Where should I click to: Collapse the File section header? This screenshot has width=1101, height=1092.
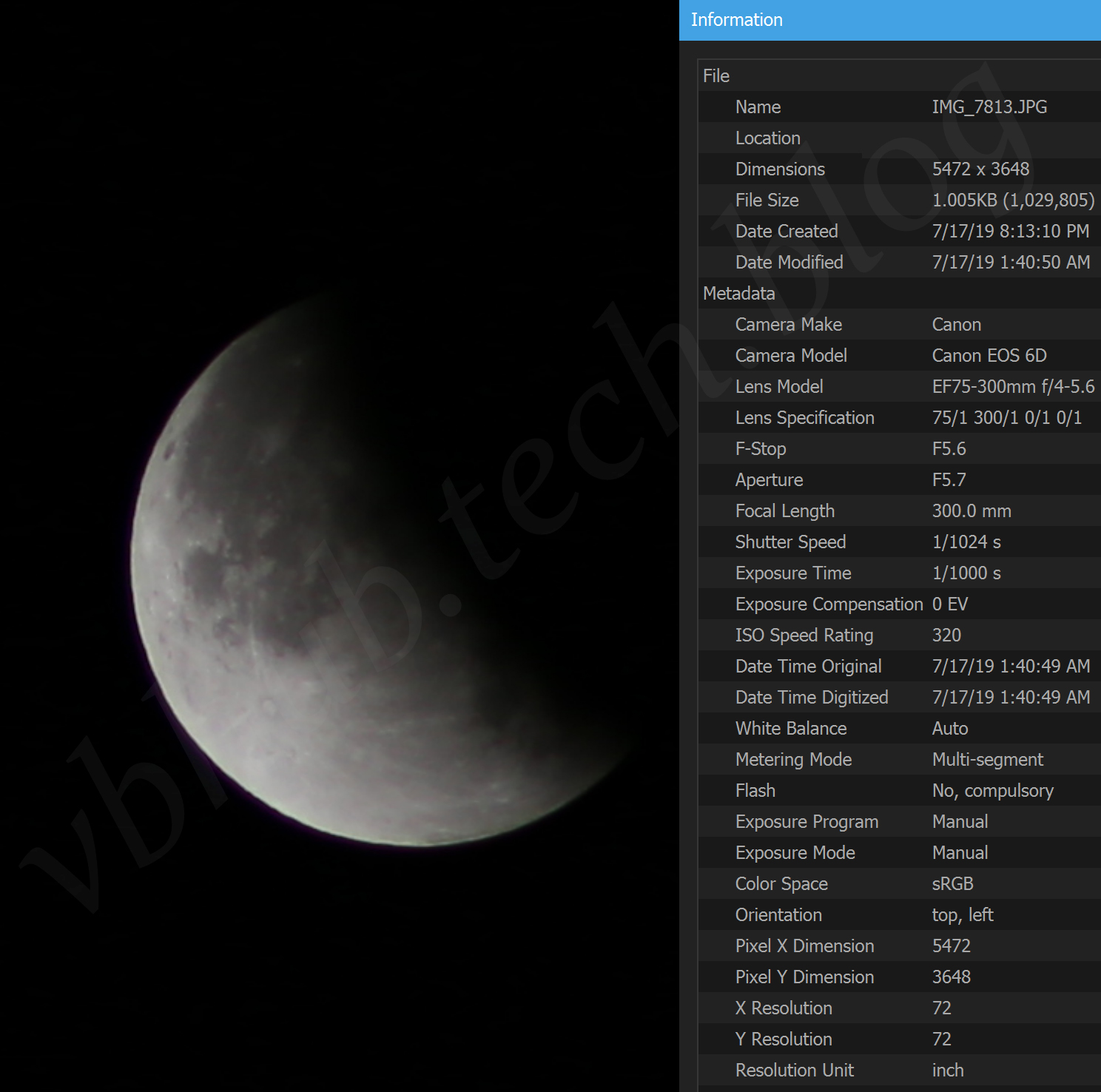[716, 76]
